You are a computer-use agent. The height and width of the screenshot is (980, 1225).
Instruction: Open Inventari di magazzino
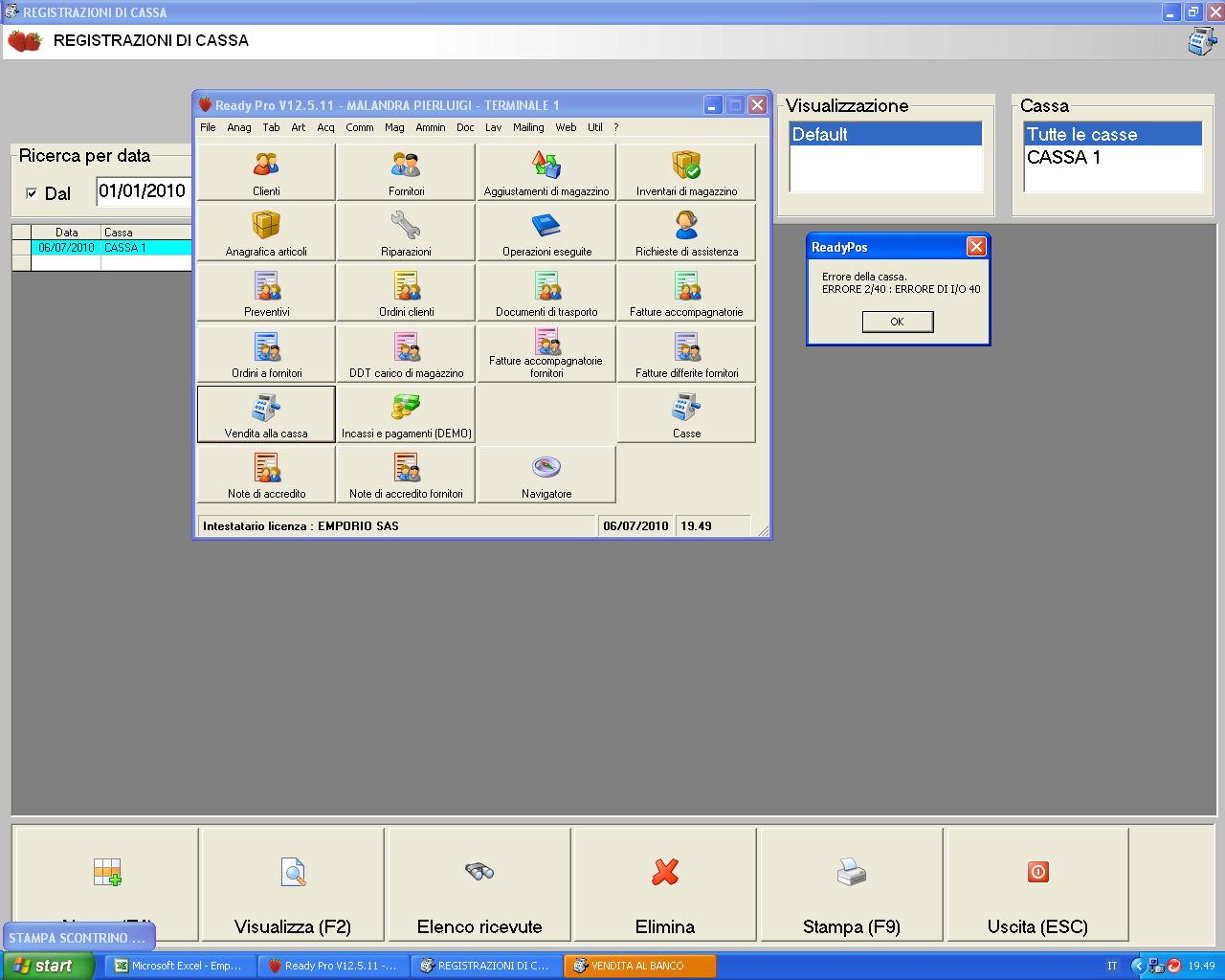click(686, 171)
